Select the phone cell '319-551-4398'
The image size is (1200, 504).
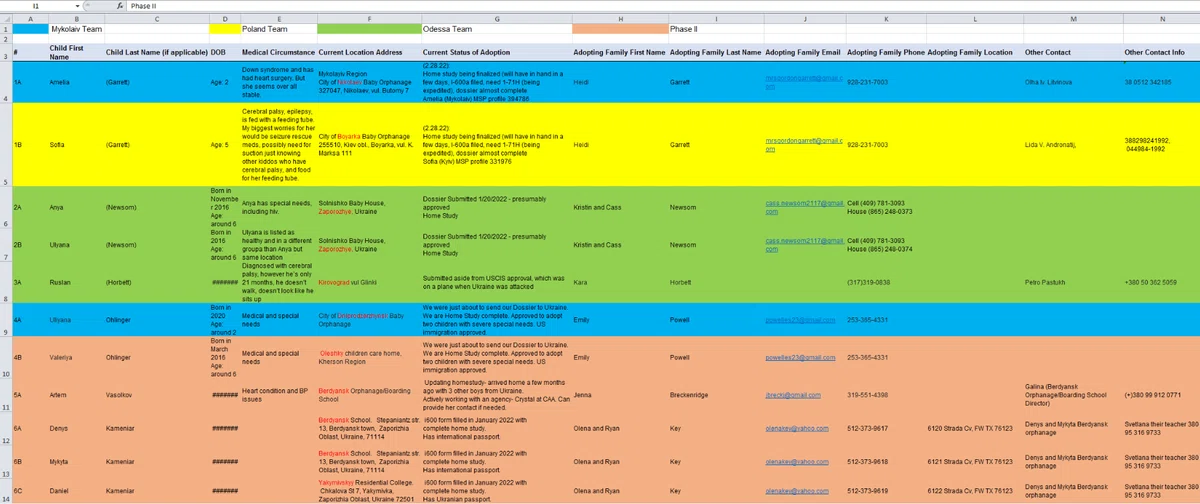point(885,395)
